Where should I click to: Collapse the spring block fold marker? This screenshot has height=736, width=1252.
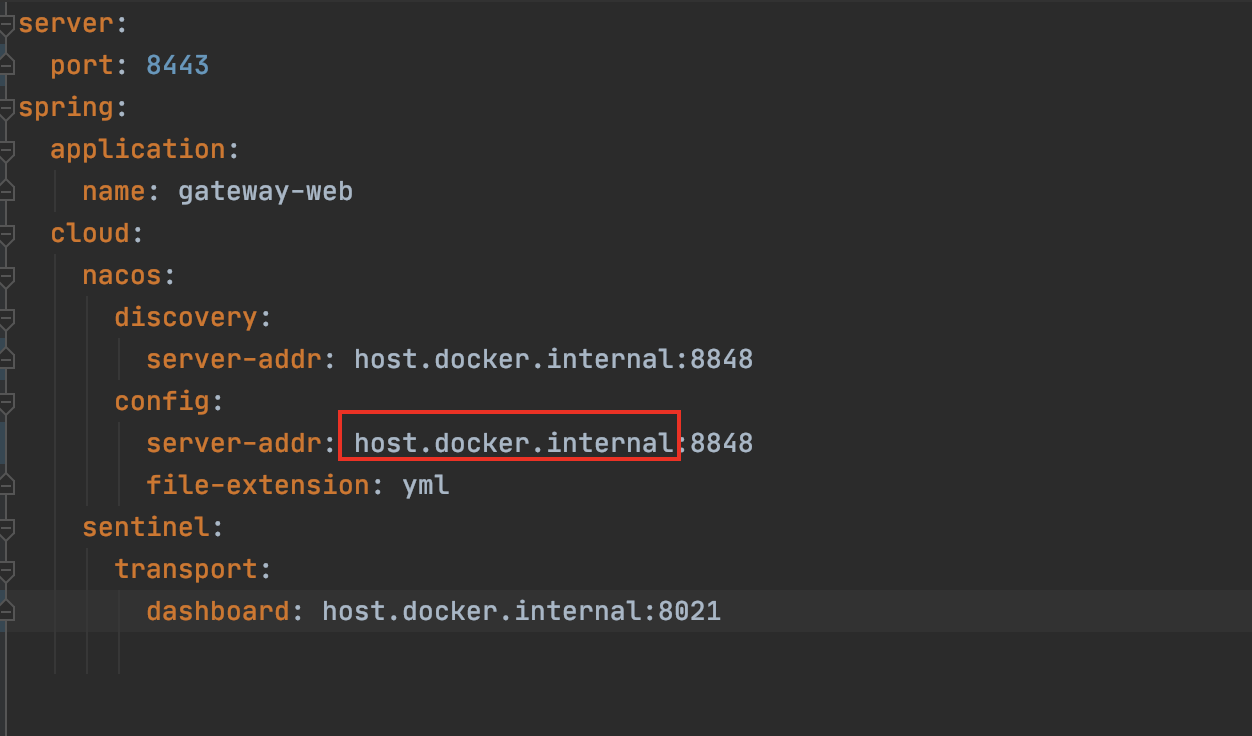coord(7,108)
